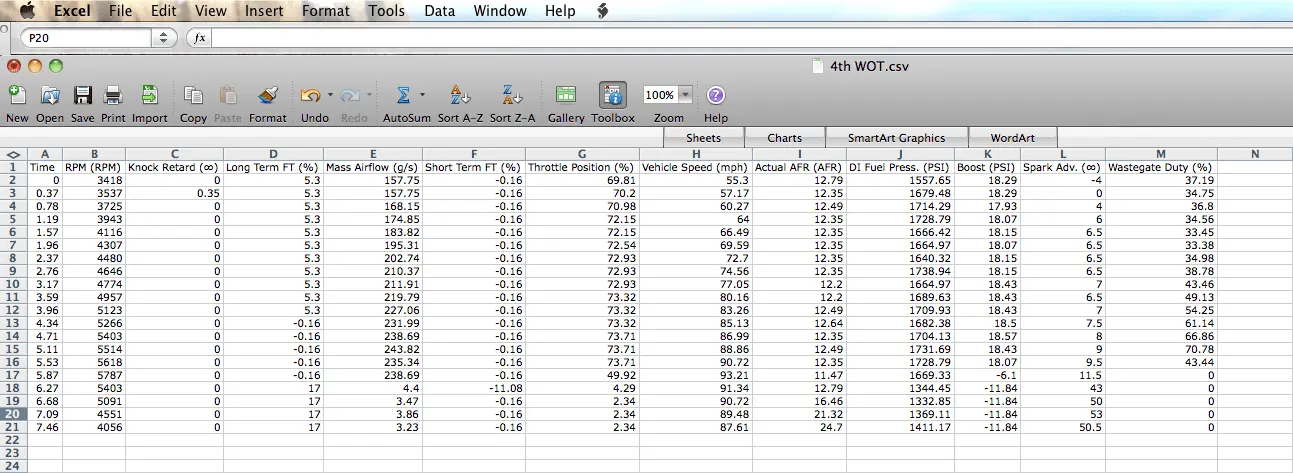Save the workbook with Save icon
Image resolution: width=1293 pixels, height=473 pixels.
83,96
